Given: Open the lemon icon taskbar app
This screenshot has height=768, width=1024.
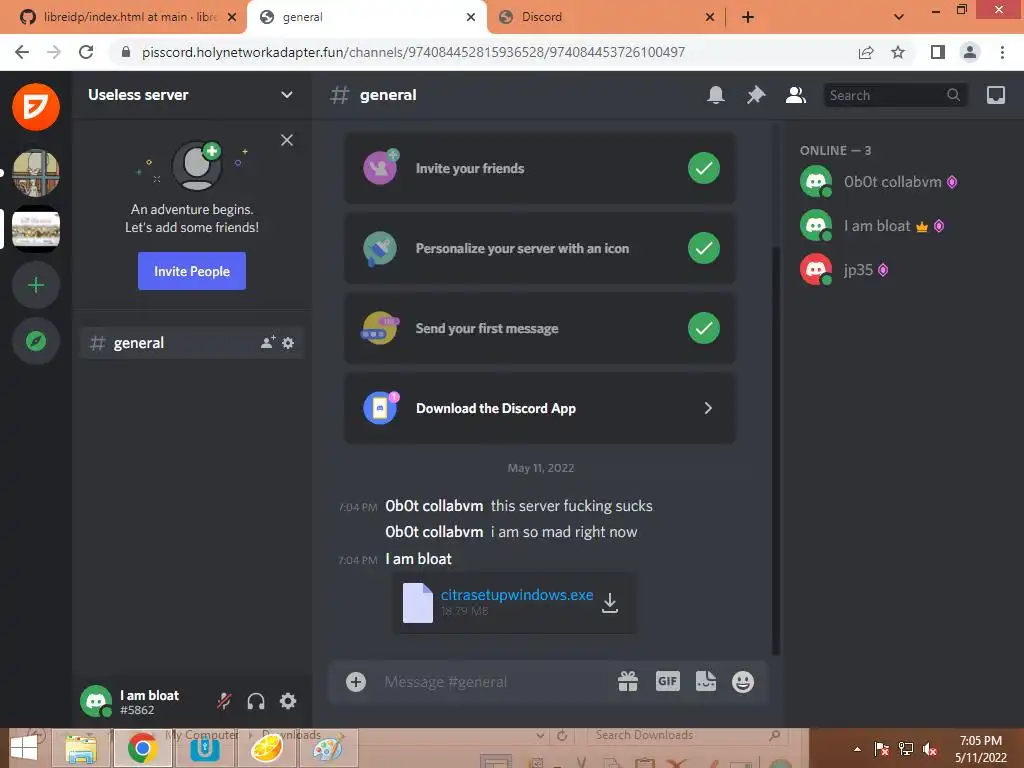Looking at the screenshot, I should 267,748.
